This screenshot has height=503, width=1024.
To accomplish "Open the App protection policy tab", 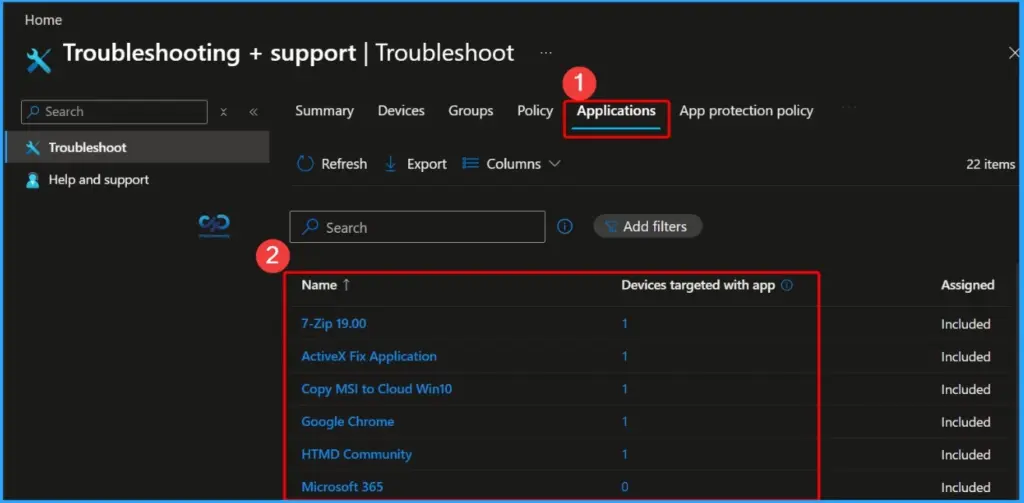I will pyautogui.click(x=746, y=111).
